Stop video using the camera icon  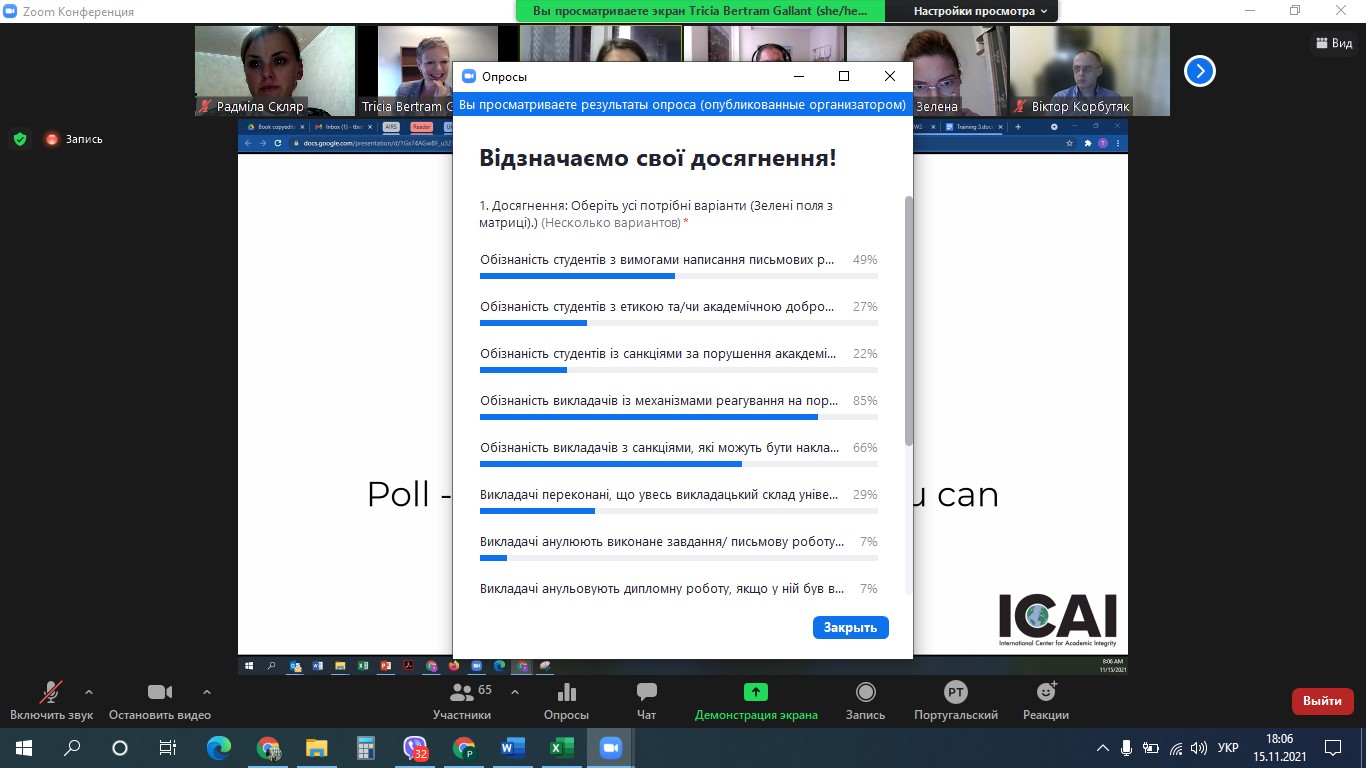tap(160, 692)
